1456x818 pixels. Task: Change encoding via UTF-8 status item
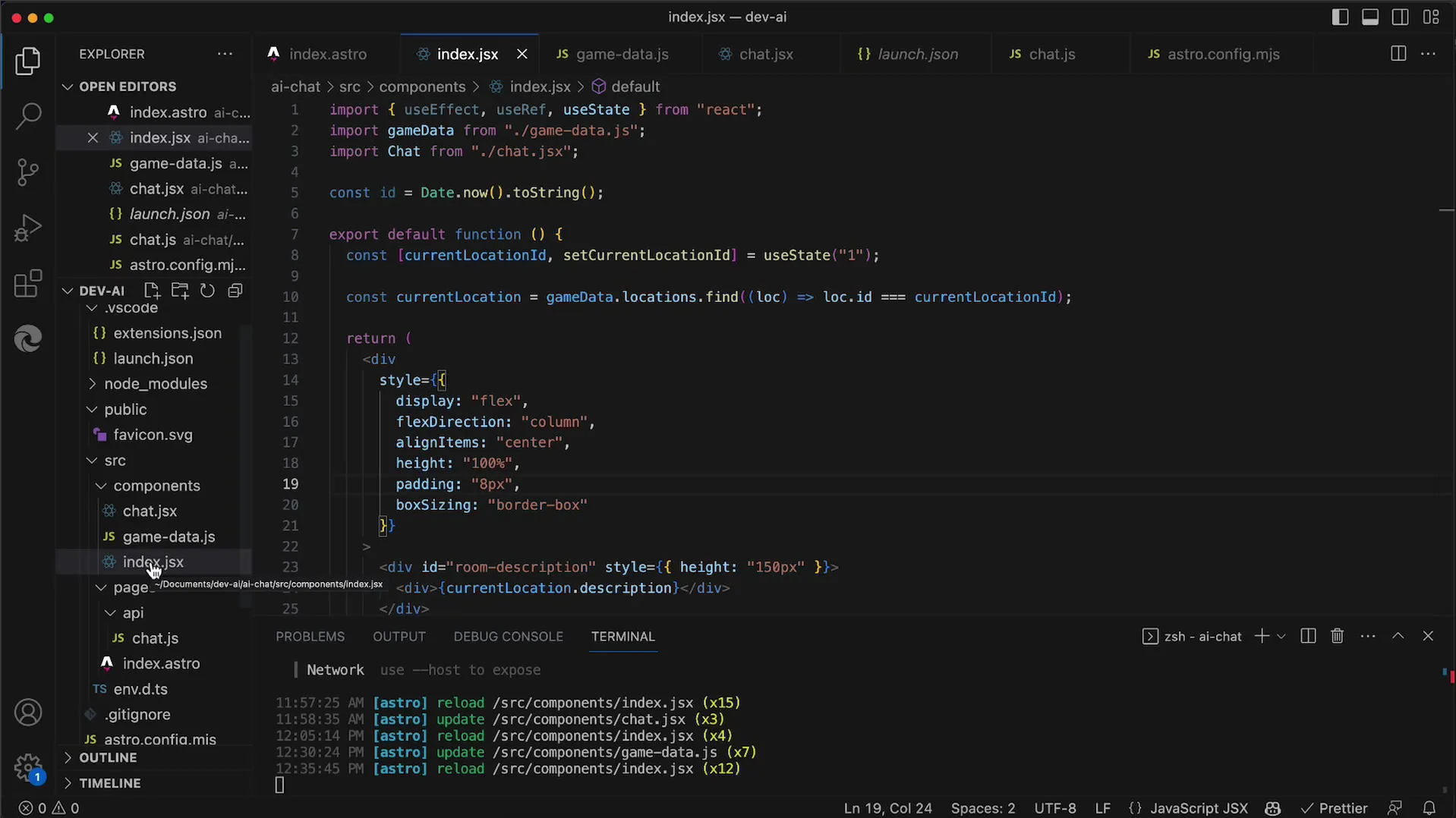[x=1054, y=808]
